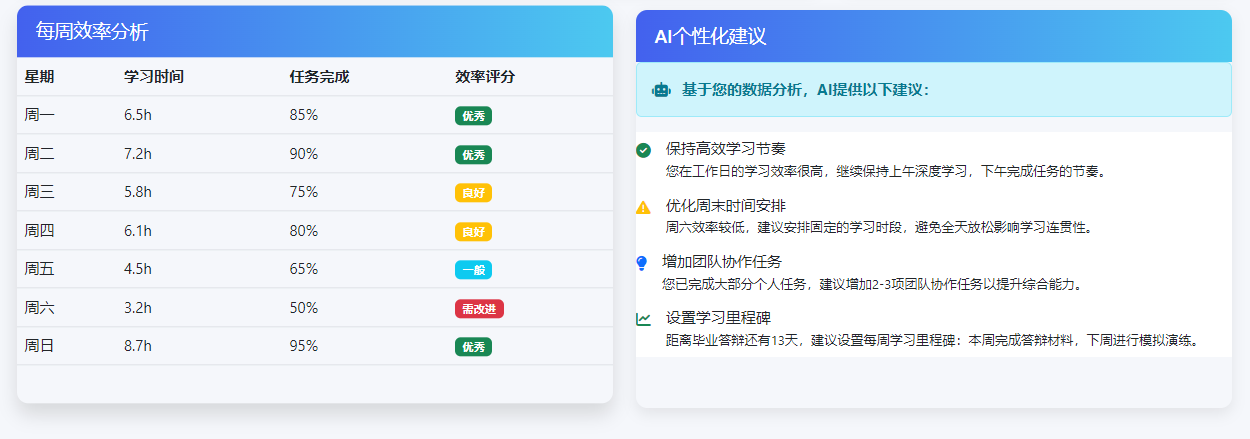Screen dimensions: 1250x439
Task: Click the 7.2h study time value
Action: 138,154
